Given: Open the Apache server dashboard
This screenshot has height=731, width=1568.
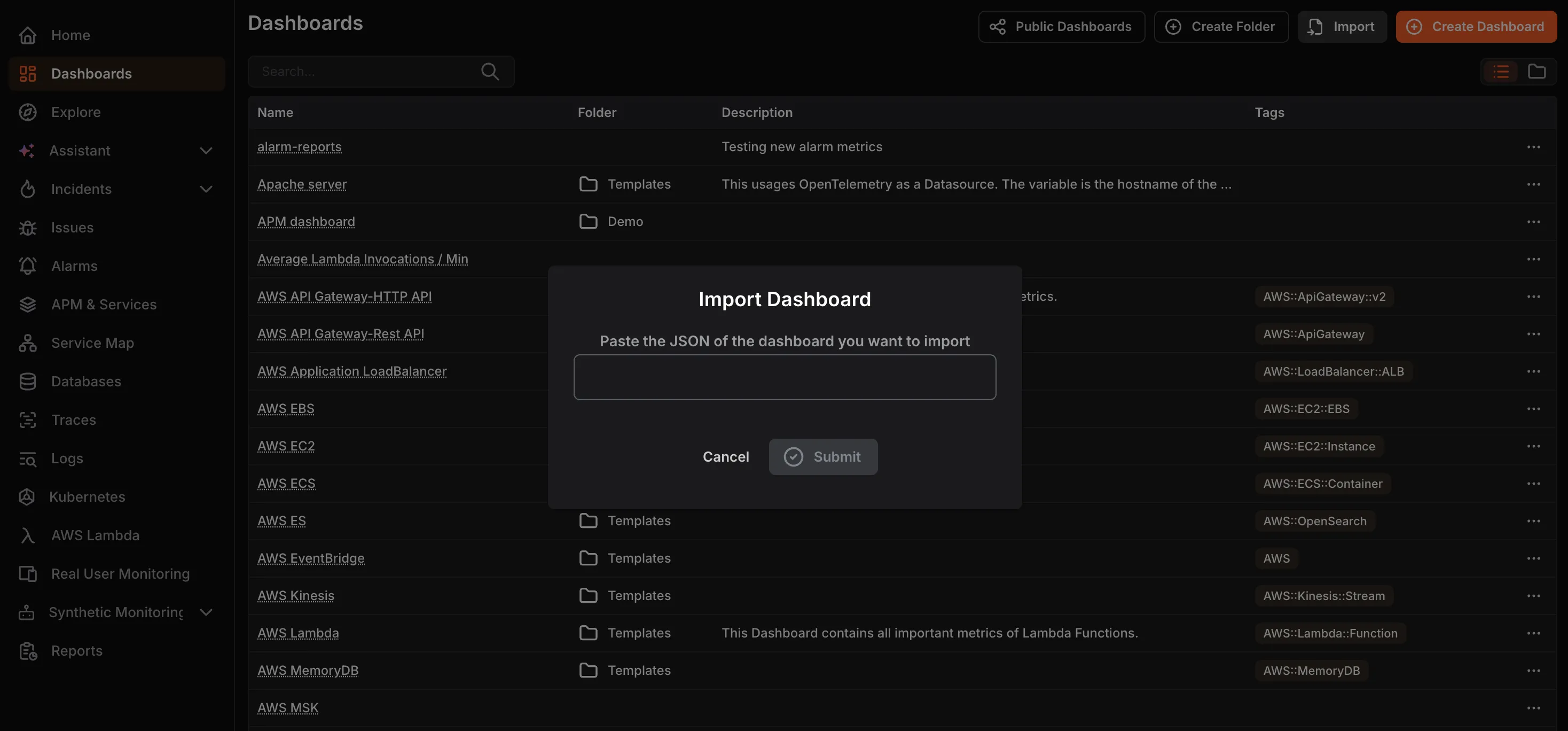Looking at the screenshot, I should 302,184.
